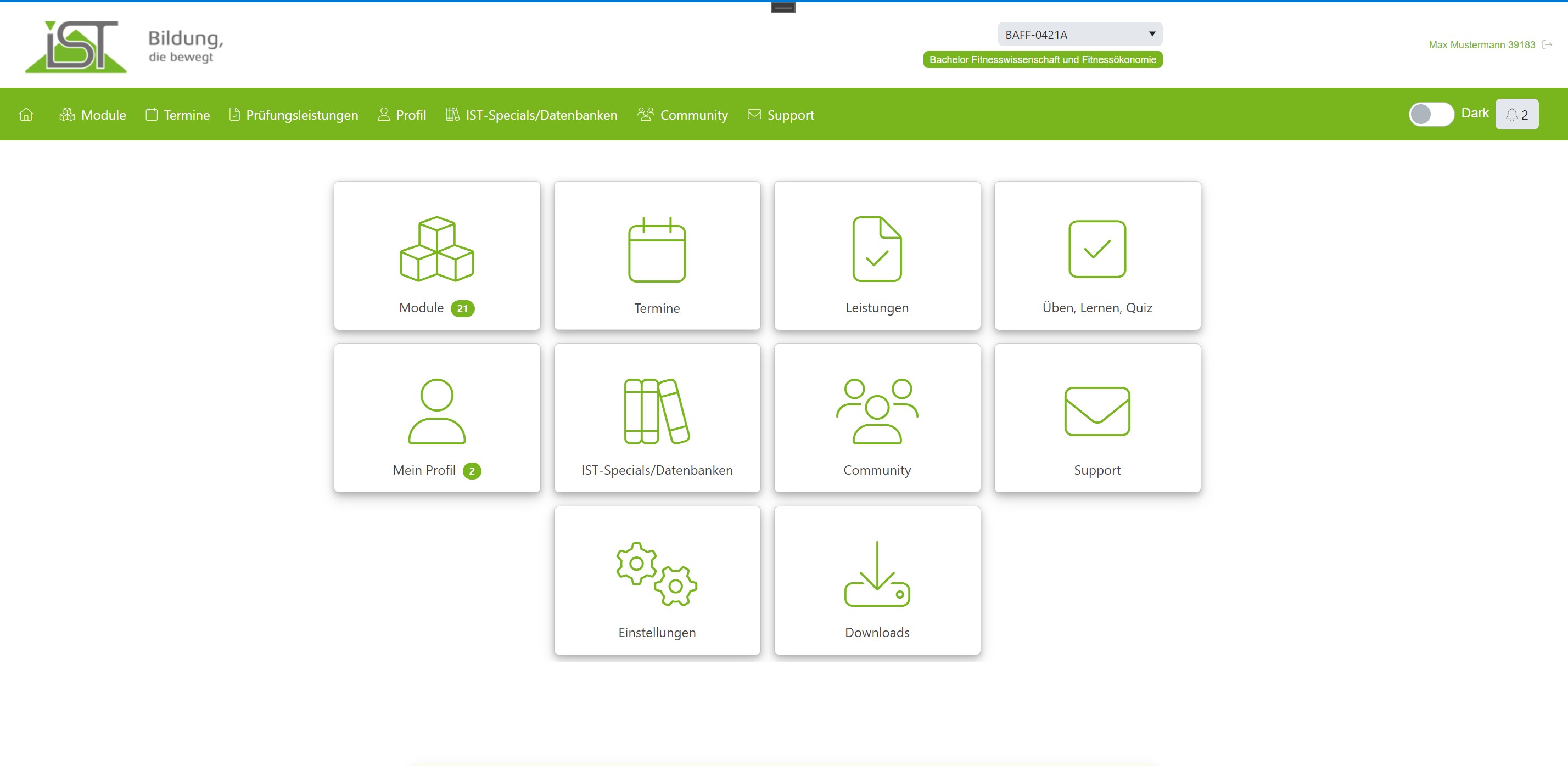The width and height of the screenshot is (1568, 766).
Task: Open the IST-Specials/Datenbanken books tile
Action: click(x=657, y=418)
